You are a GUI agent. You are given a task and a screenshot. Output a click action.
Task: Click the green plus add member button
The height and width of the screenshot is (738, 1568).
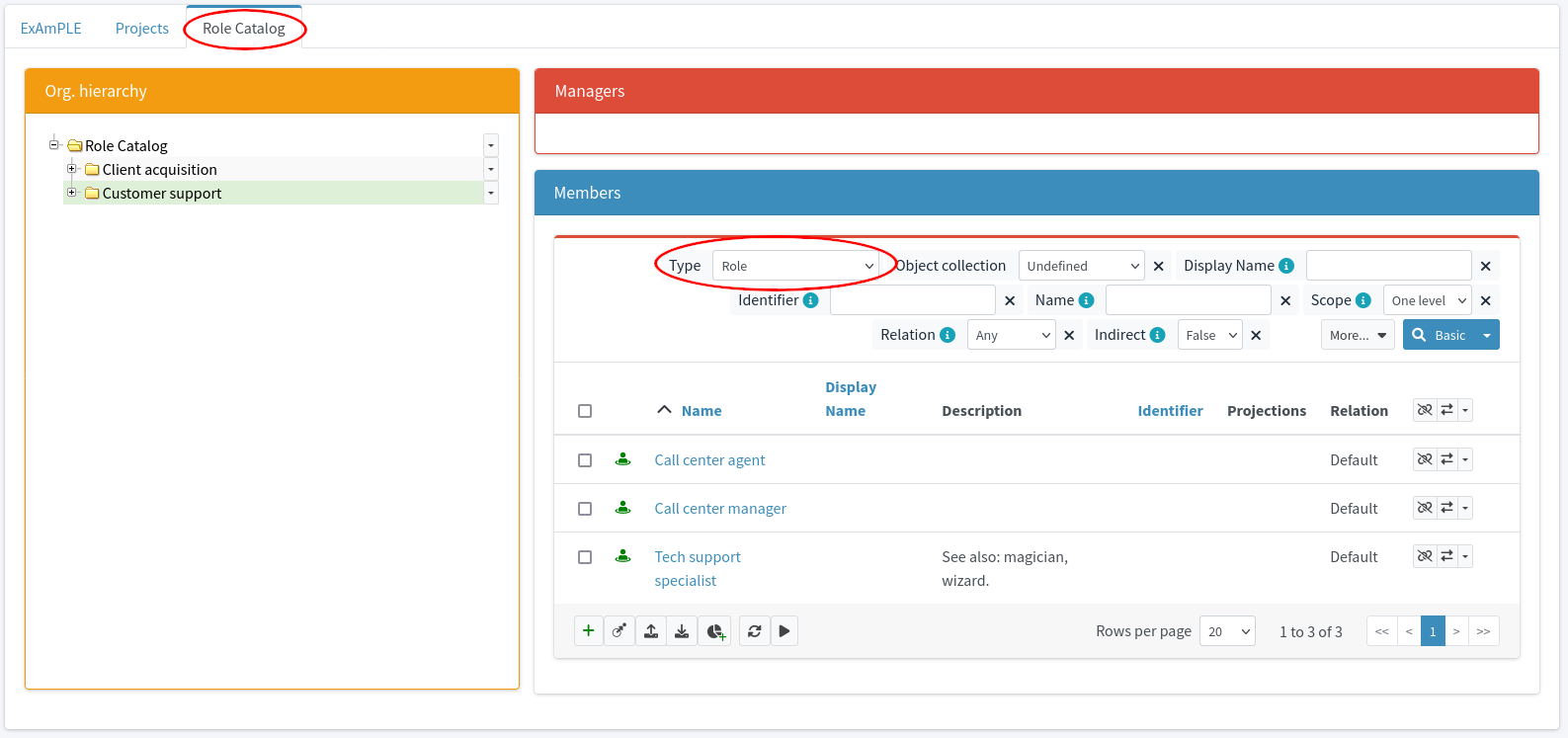(588, 631)
